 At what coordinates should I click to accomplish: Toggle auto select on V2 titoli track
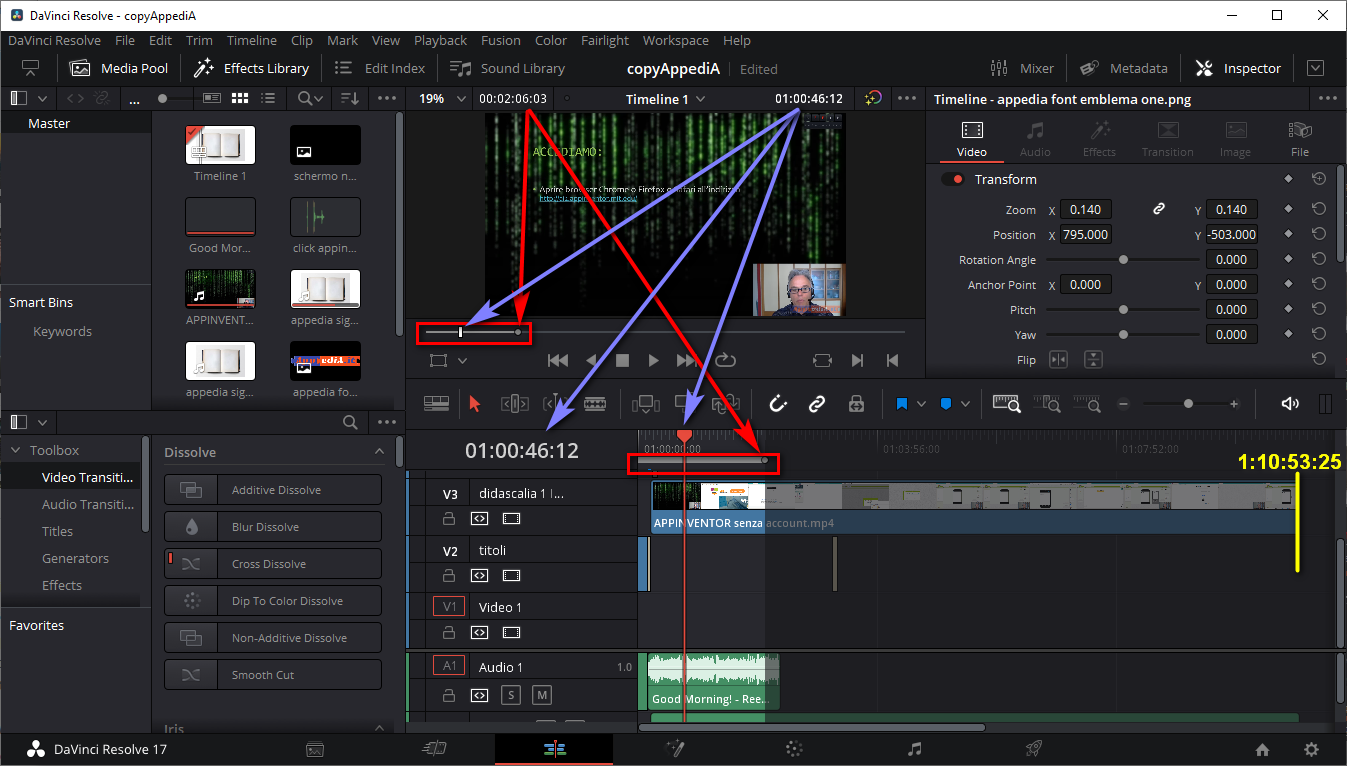pos(480,575)
